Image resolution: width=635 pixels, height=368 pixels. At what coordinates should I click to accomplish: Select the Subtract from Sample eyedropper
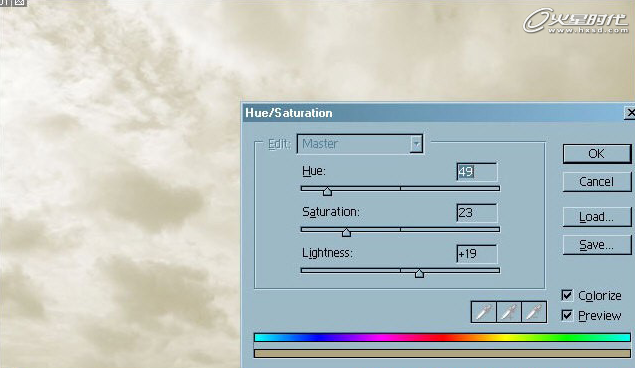(534, 312)
